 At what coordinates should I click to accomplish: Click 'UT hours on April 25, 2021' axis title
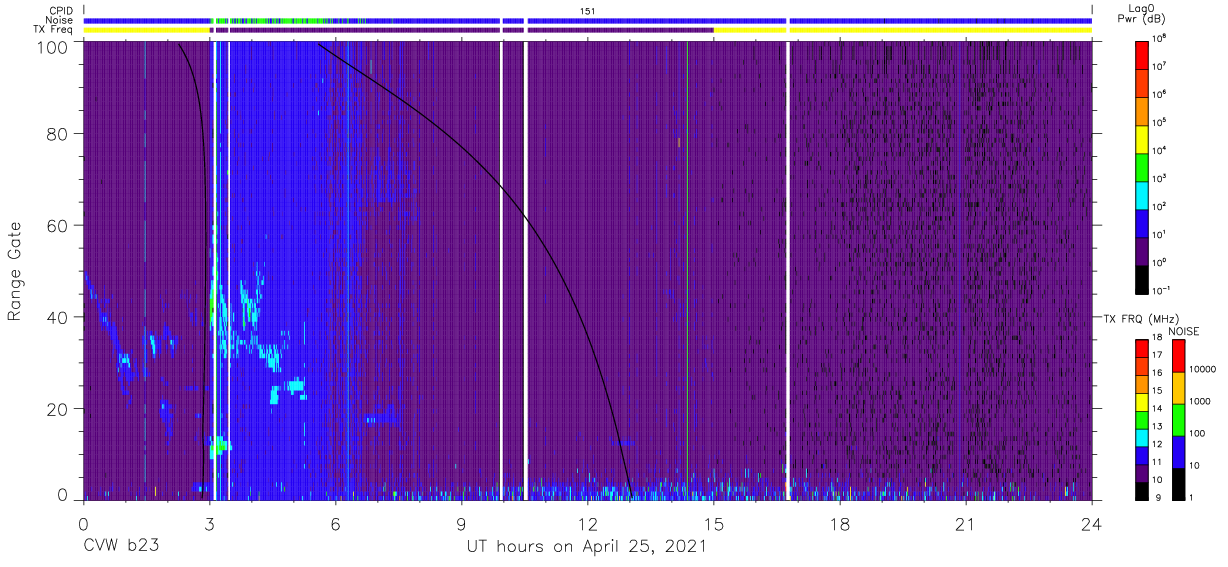(x=587, y=547)
